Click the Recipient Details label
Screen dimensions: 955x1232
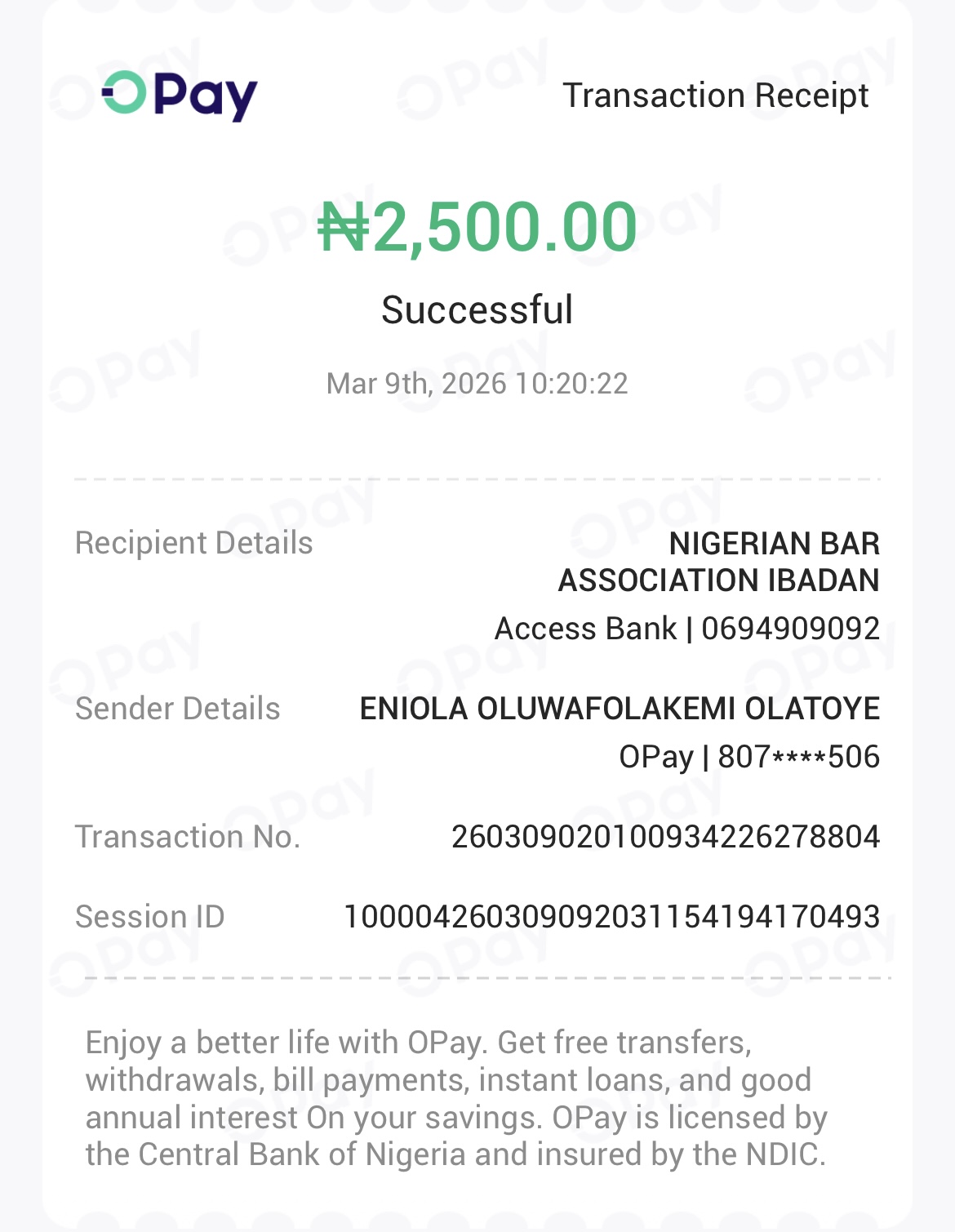click(x=194, y=543)
